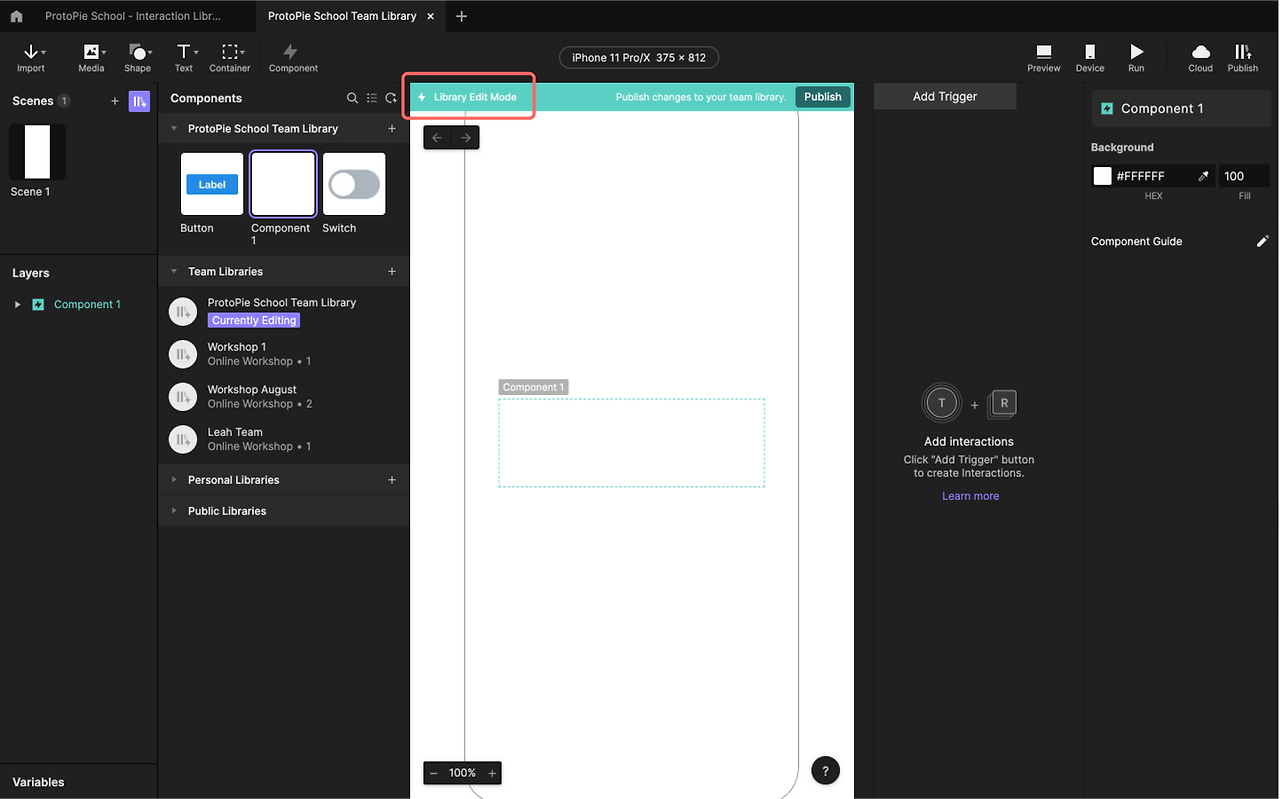
Task: Search components with the magnifier icon
Action: coord(352,98)
